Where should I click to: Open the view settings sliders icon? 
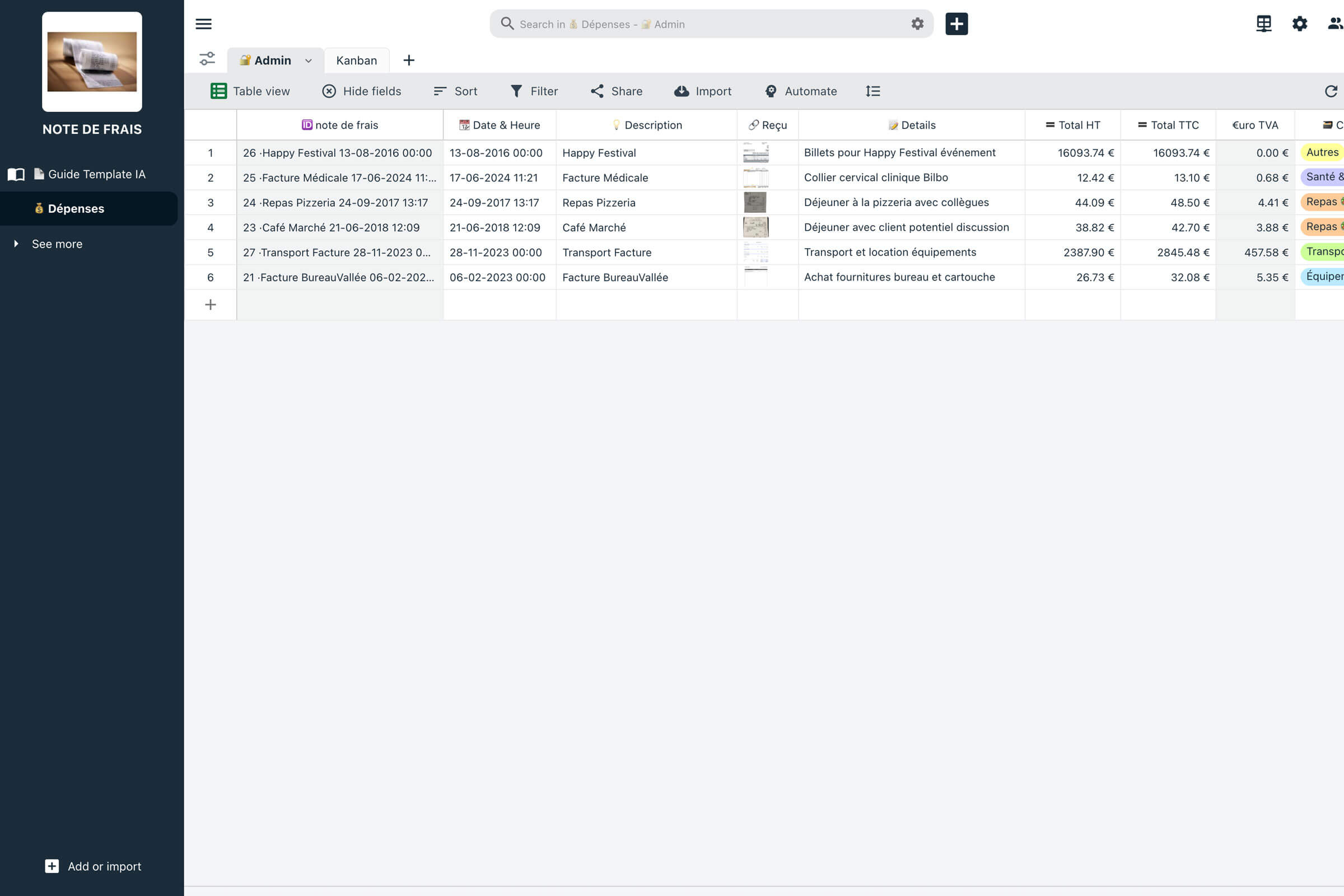coord(207,59)
